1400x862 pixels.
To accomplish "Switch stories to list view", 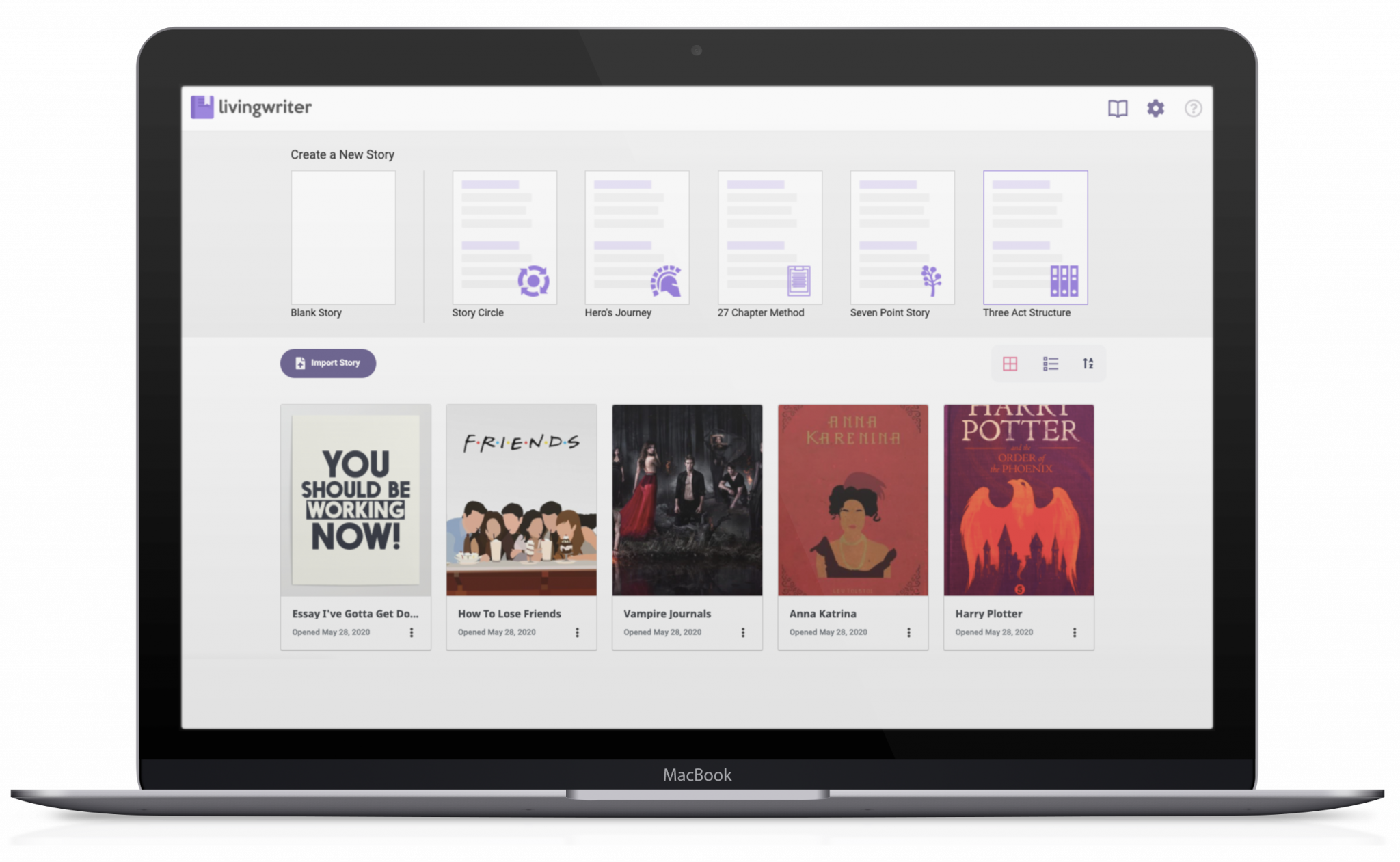I will tap(1051, 363).
